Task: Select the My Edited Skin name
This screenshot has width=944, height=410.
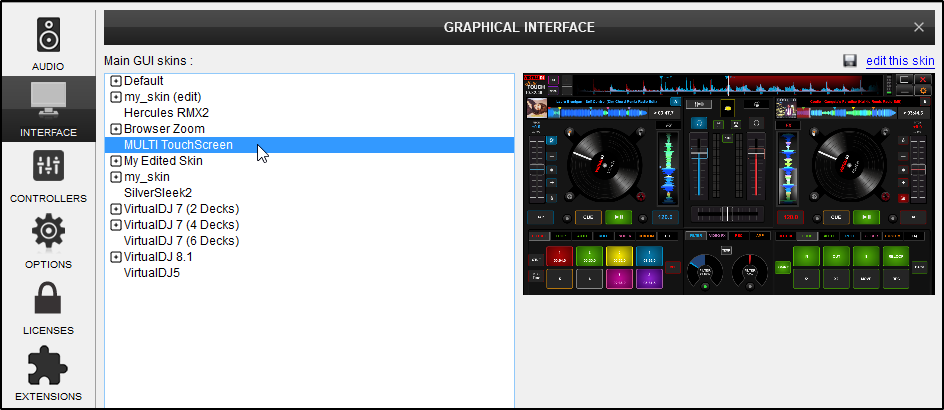Action: click(163, 161)
